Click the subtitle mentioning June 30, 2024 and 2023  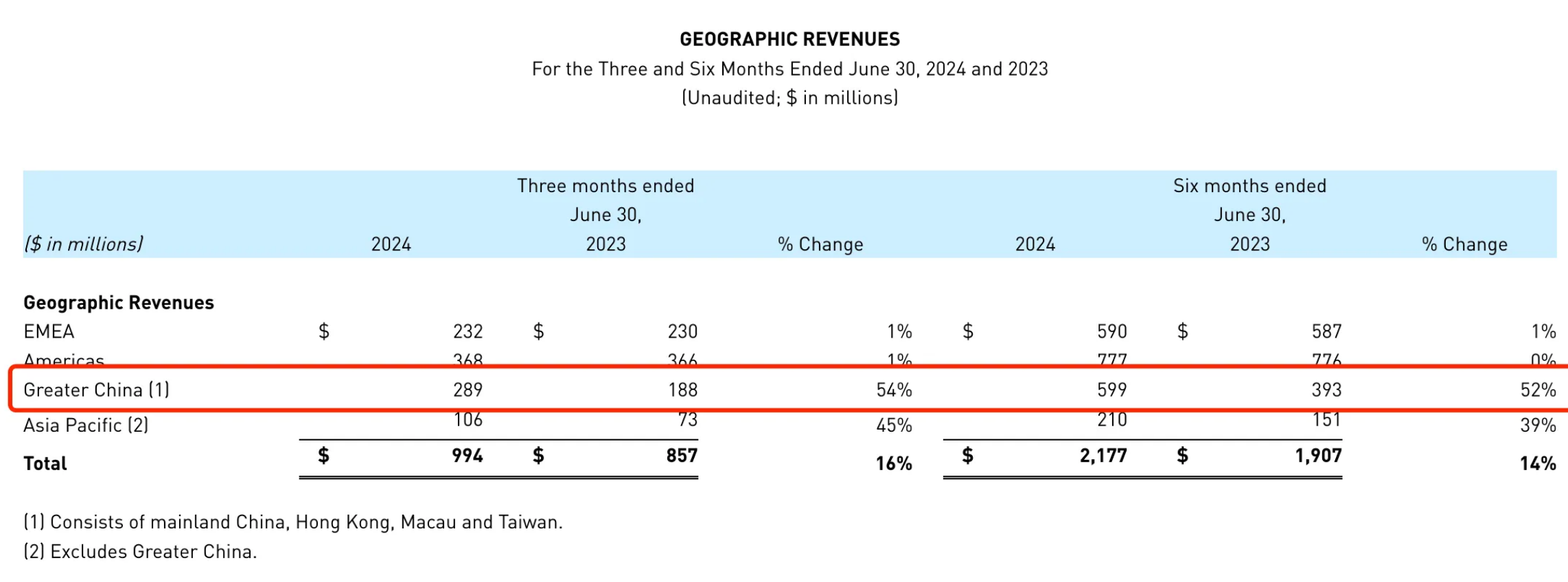(x=789, y=69)
